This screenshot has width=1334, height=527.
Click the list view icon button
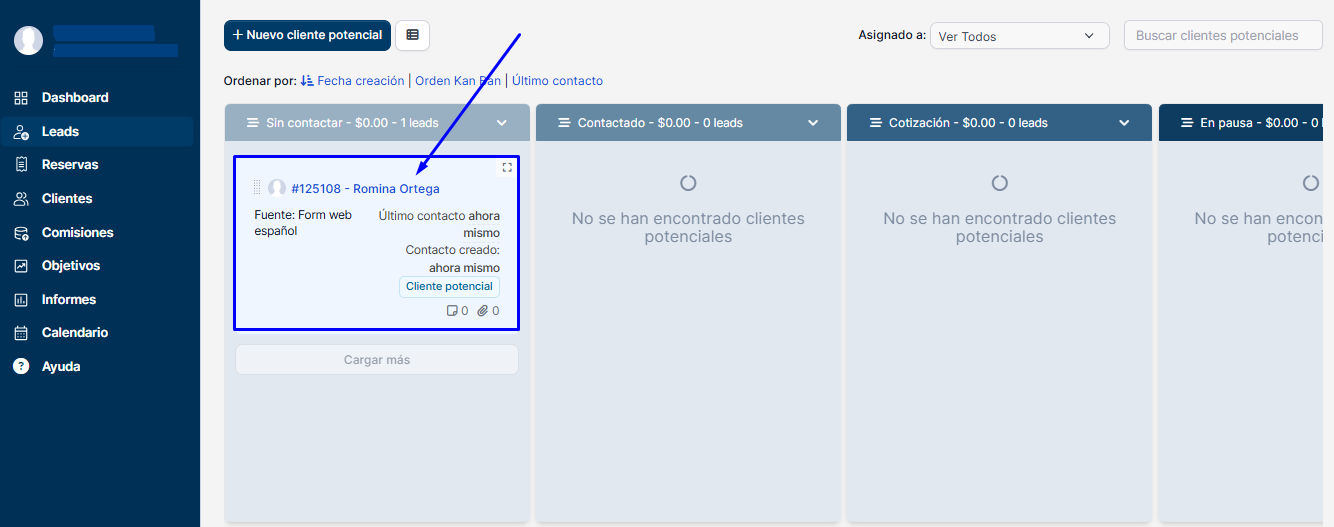point(412,35)
